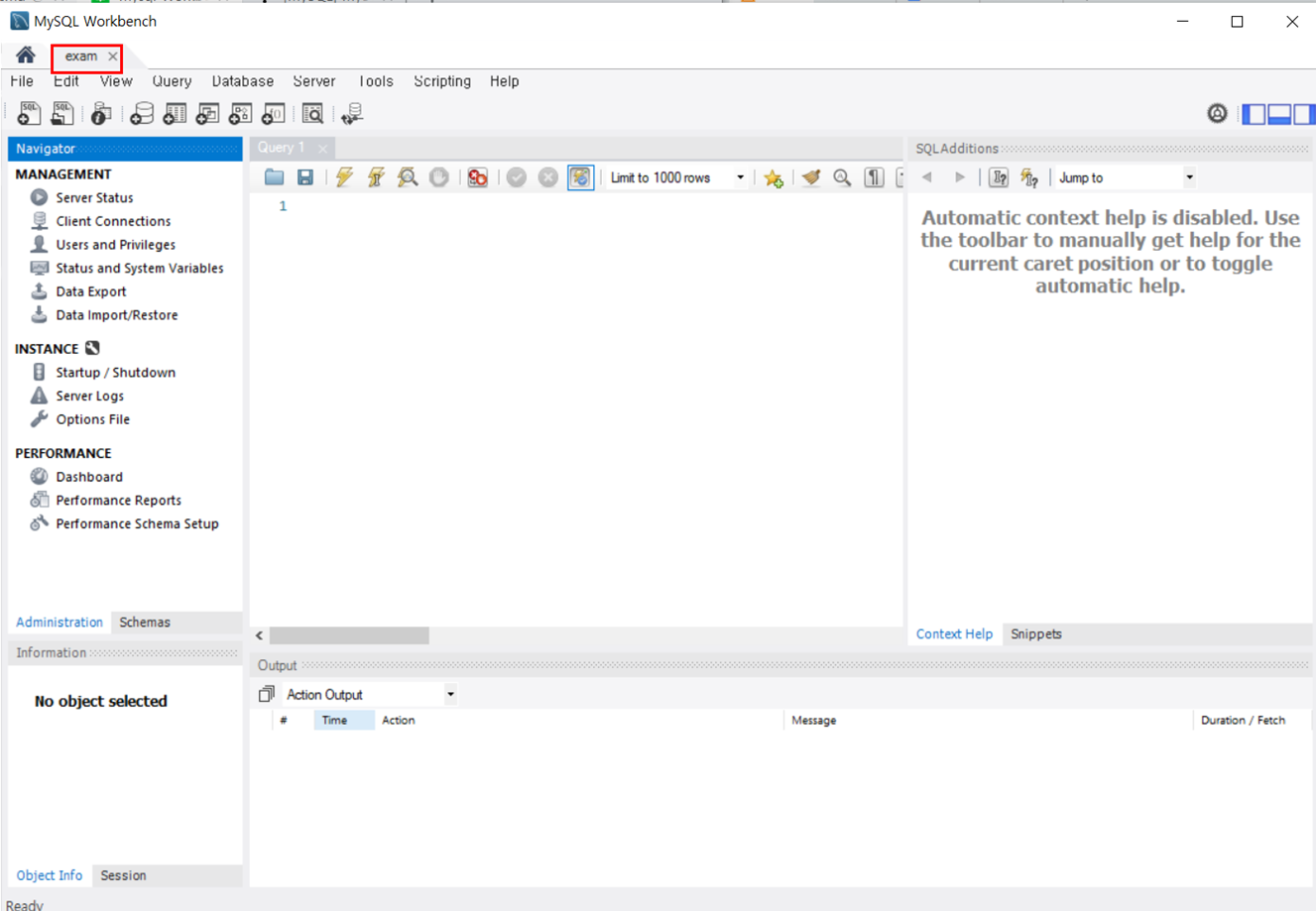Open the Edit menu
Screen dimensions: 1316x911
66,81
